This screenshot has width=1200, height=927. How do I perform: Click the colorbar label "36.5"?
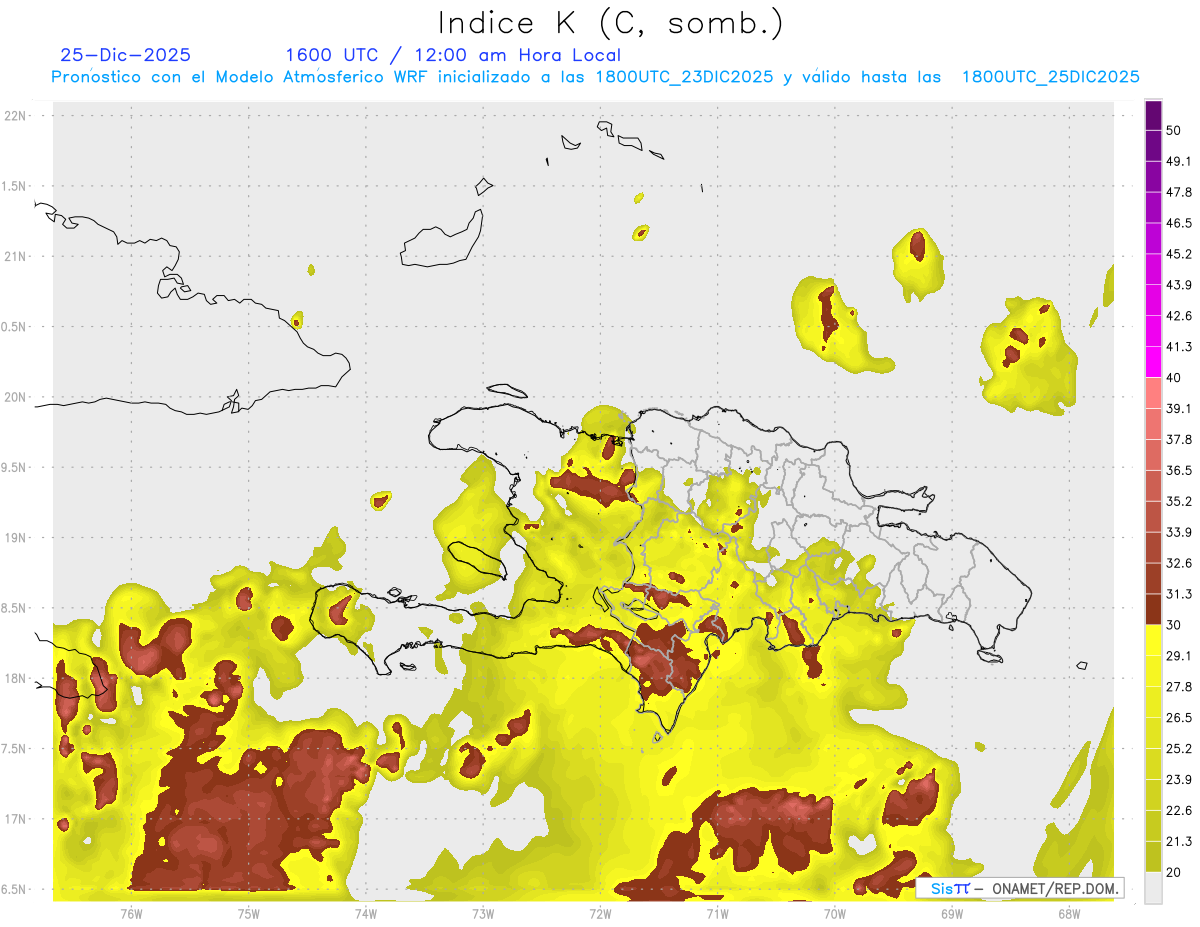coord(1180,471)
